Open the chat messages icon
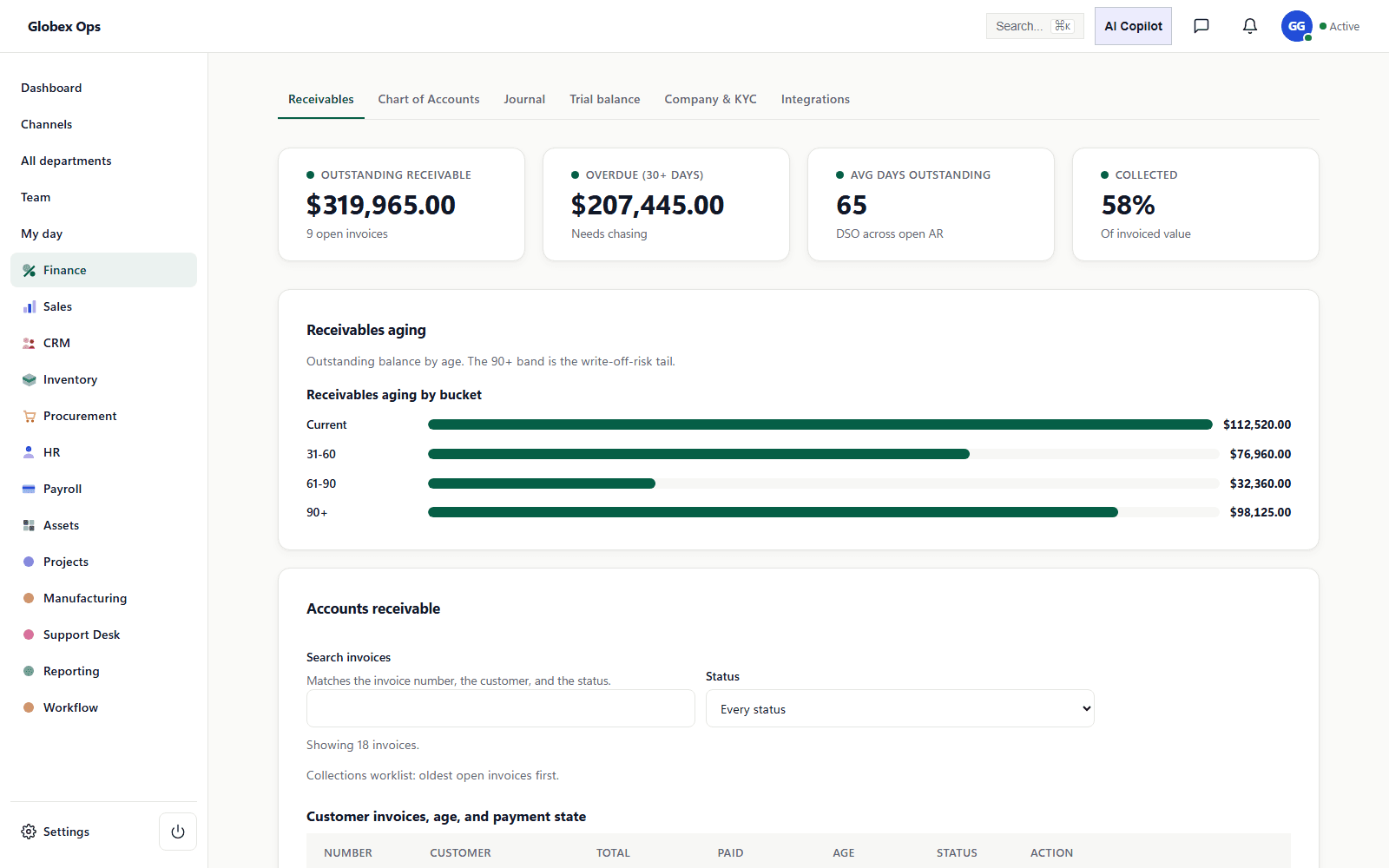Screen dimensions: 1389x868 pos(1201,26)
